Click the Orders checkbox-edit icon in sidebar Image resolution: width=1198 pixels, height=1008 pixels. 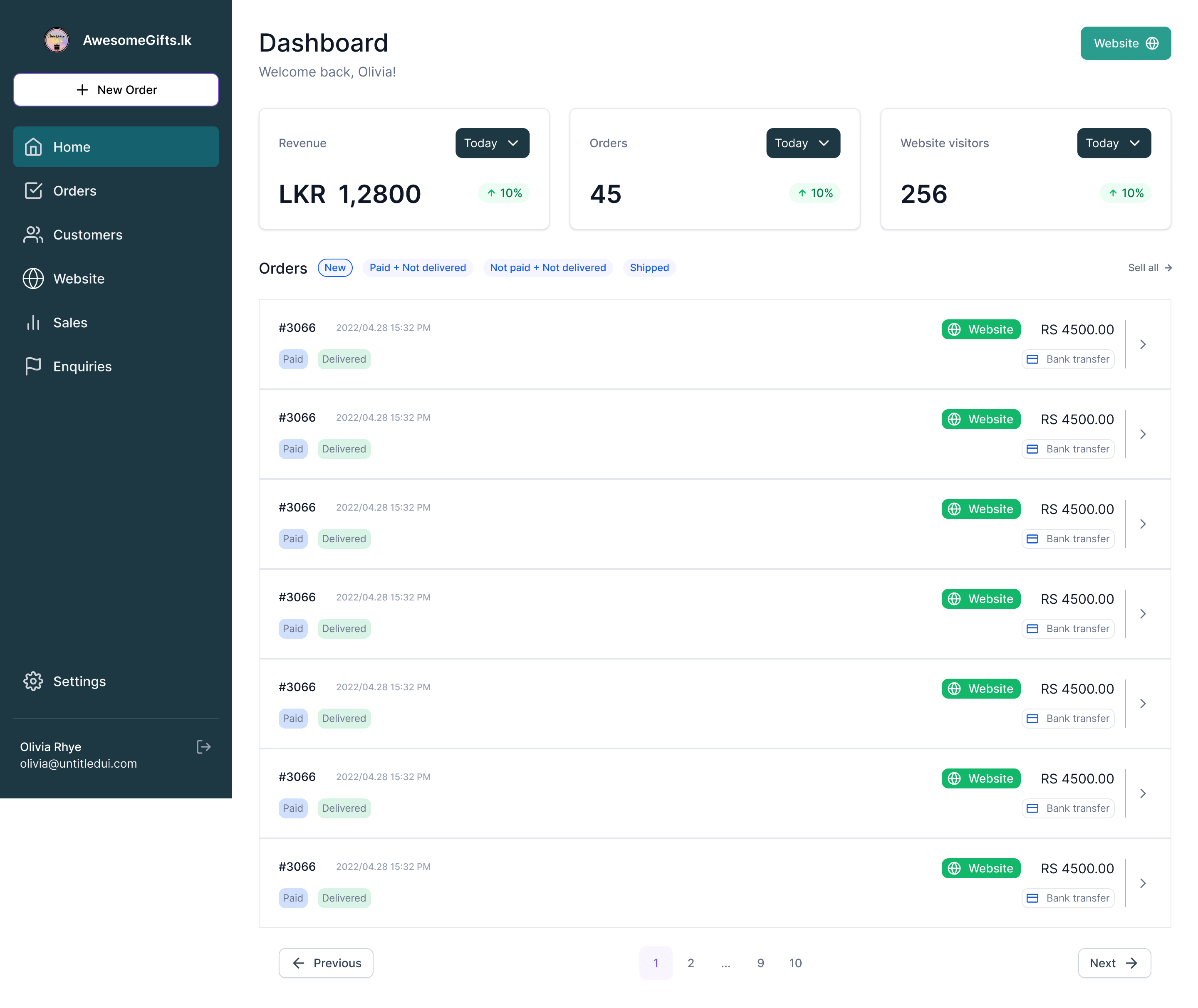33,191
